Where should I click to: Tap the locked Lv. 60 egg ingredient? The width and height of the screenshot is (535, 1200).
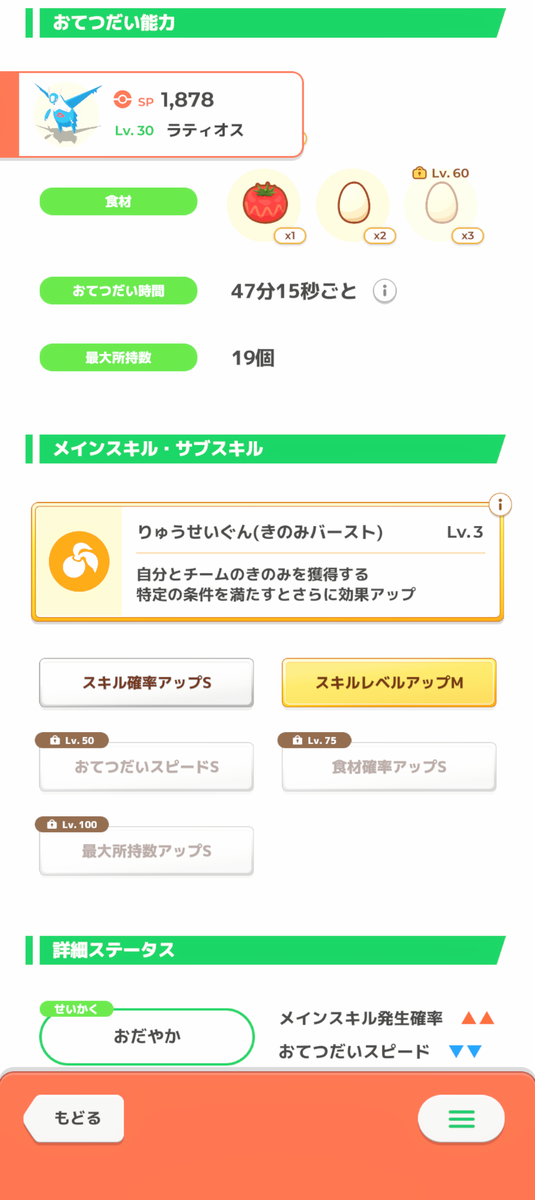440,204
